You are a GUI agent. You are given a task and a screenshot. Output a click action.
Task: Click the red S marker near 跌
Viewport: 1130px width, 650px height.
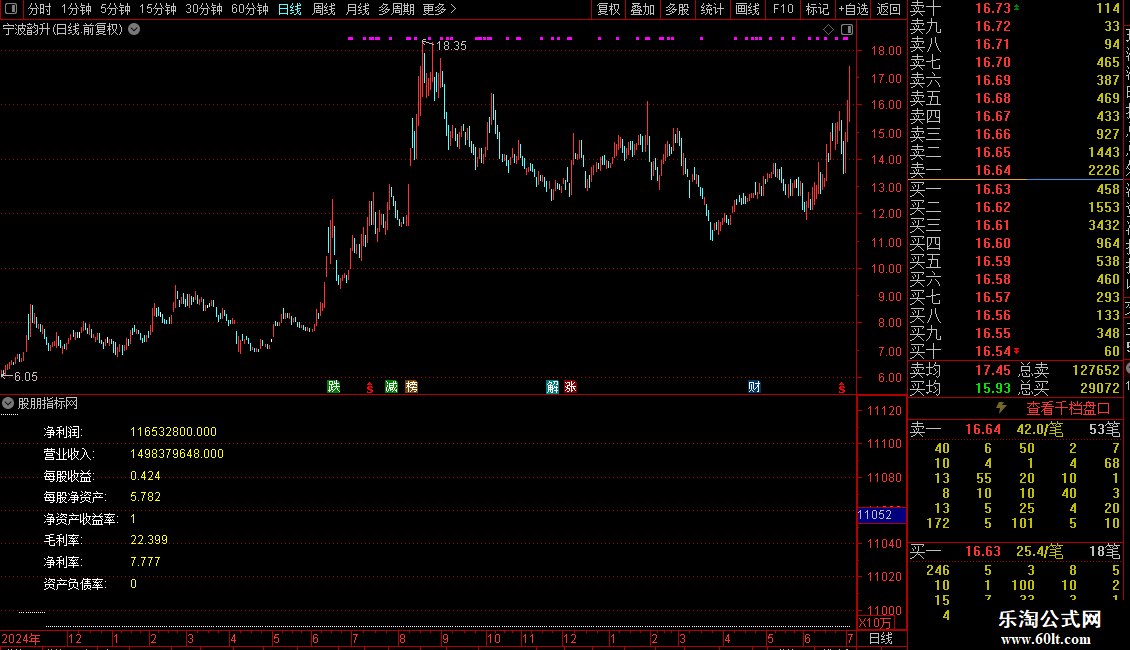point(370,388)
